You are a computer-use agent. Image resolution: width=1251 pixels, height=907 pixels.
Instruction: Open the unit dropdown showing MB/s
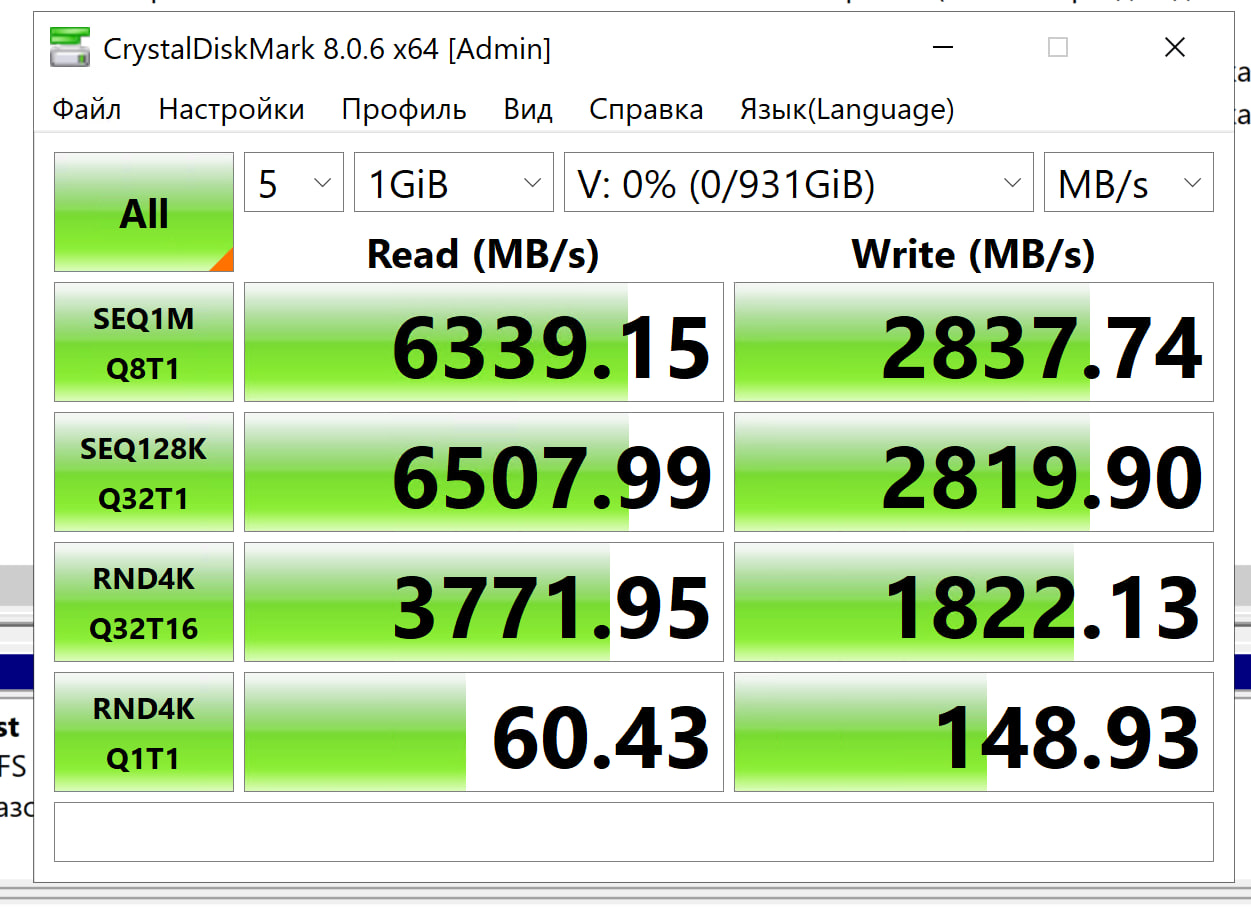pyautogui.click(x=1129, y=183)
